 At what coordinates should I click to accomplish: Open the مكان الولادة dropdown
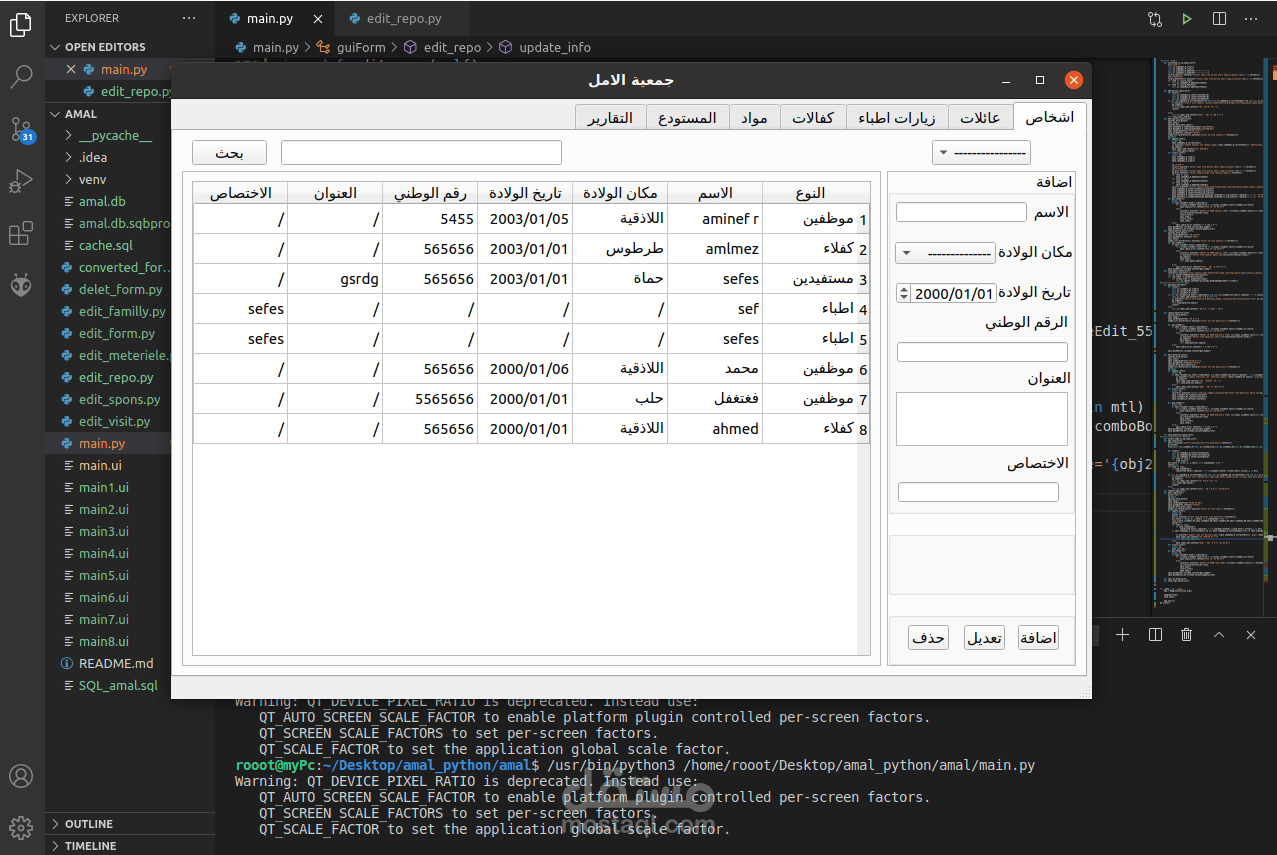click(x=946, y=253)
